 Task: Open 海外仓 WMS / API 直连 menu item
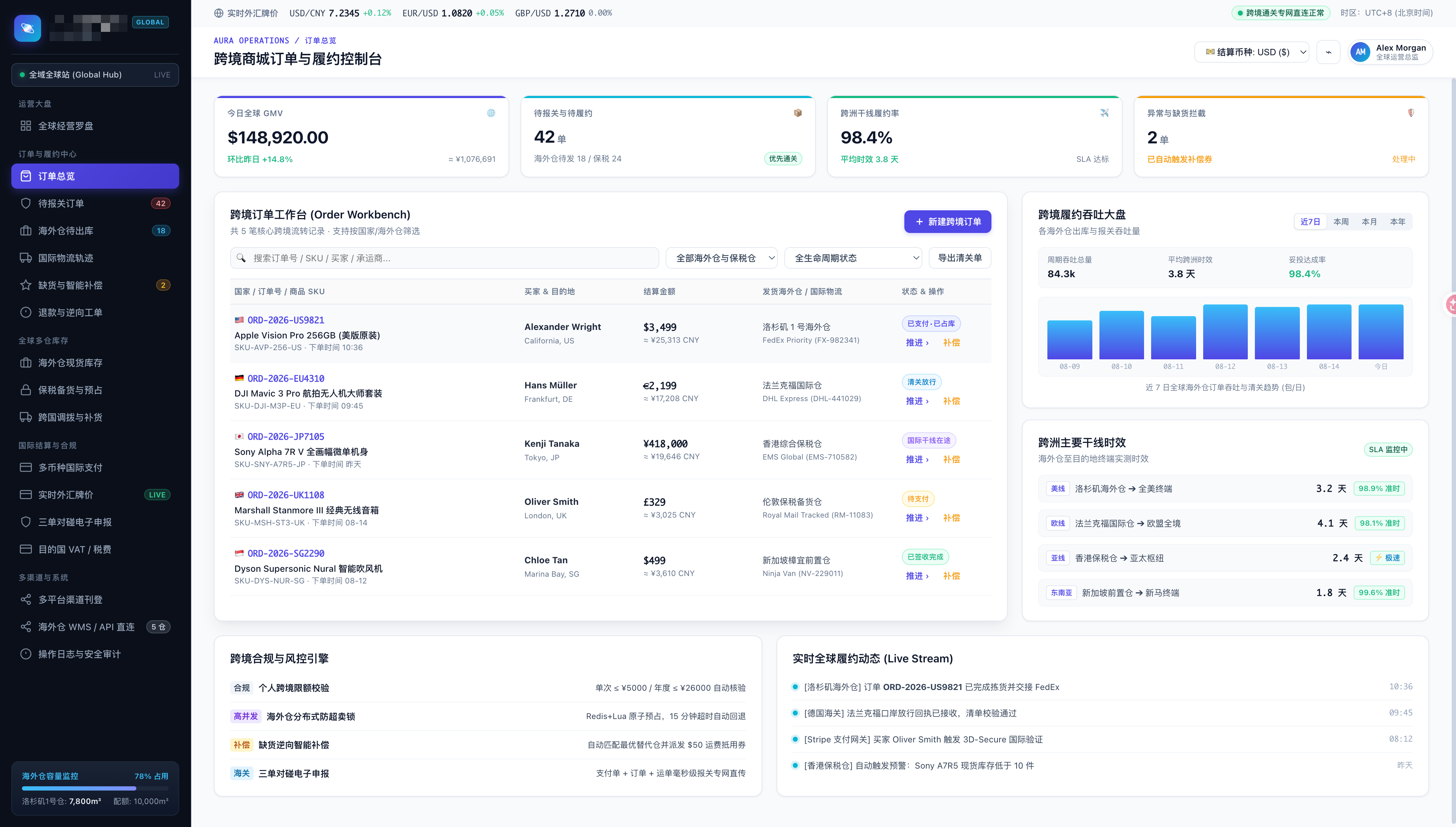95,627
